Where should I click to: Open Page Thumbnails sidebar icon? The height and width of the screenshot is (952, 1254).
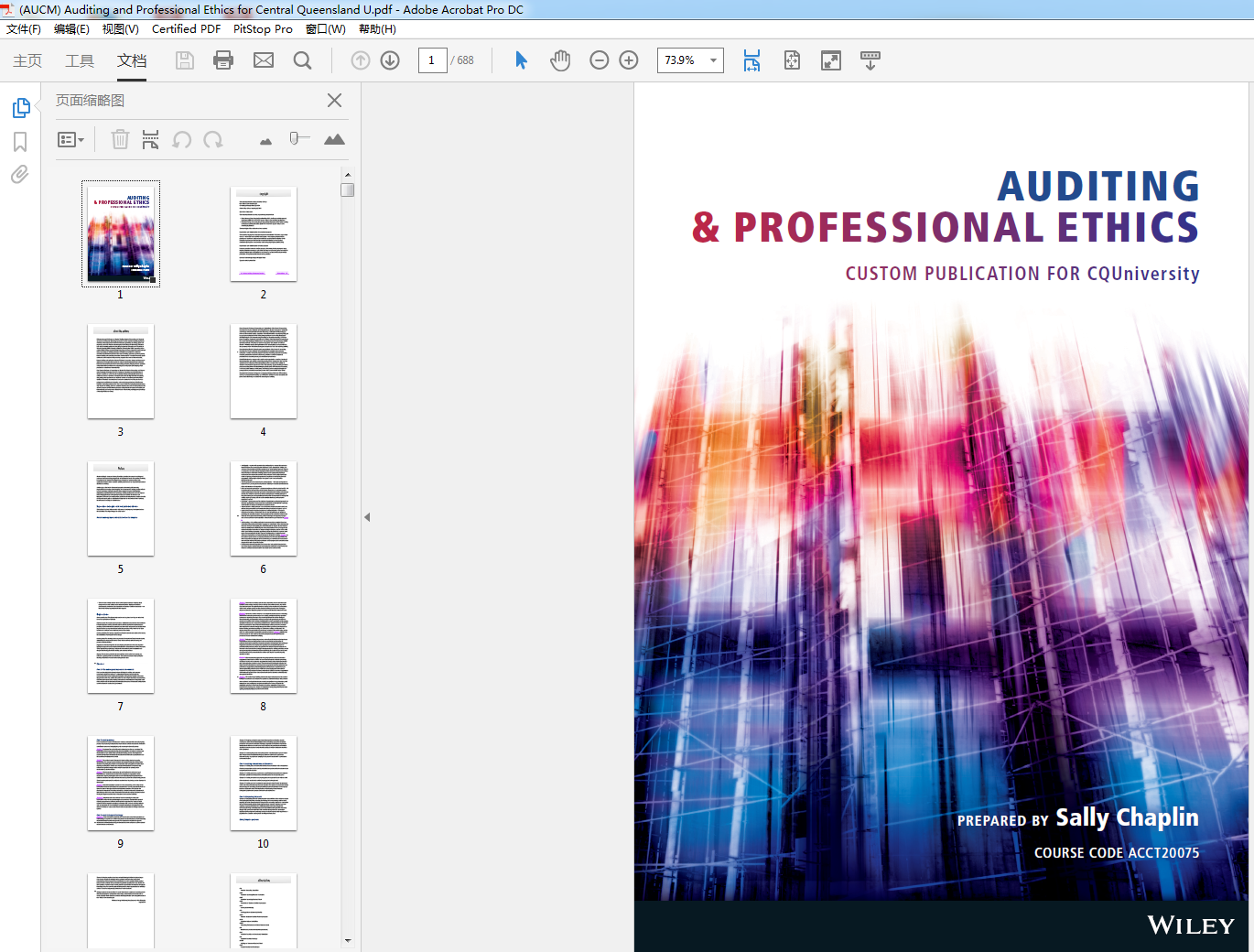pos(21,108)
